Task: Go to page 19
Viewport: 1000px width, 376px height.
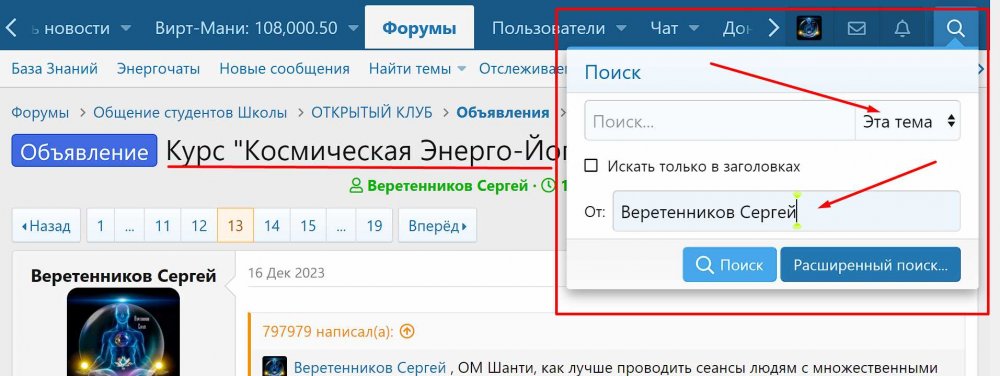Action: coord(374,226)
